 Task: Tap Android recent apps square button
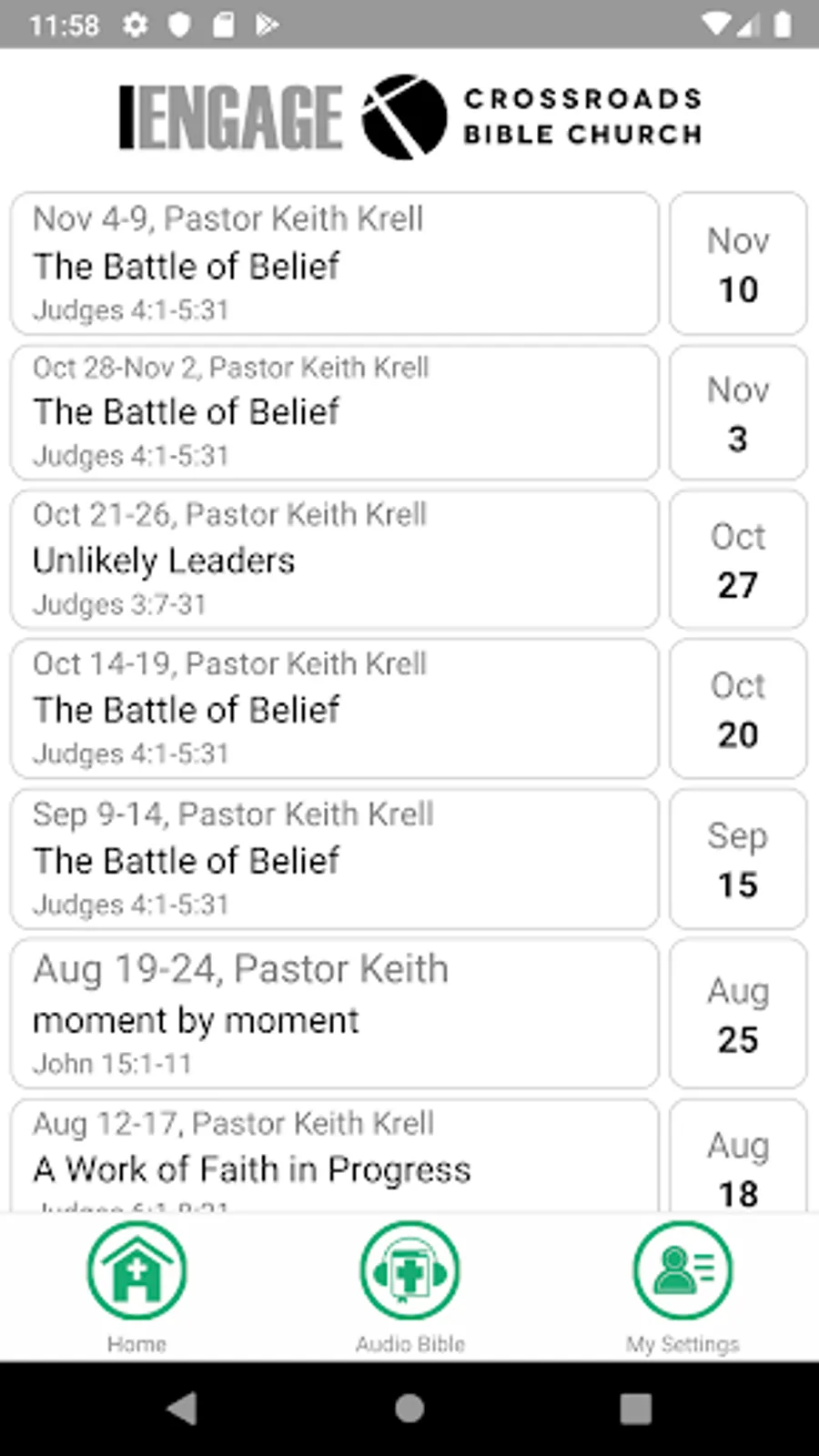[x=635, y=1408]
